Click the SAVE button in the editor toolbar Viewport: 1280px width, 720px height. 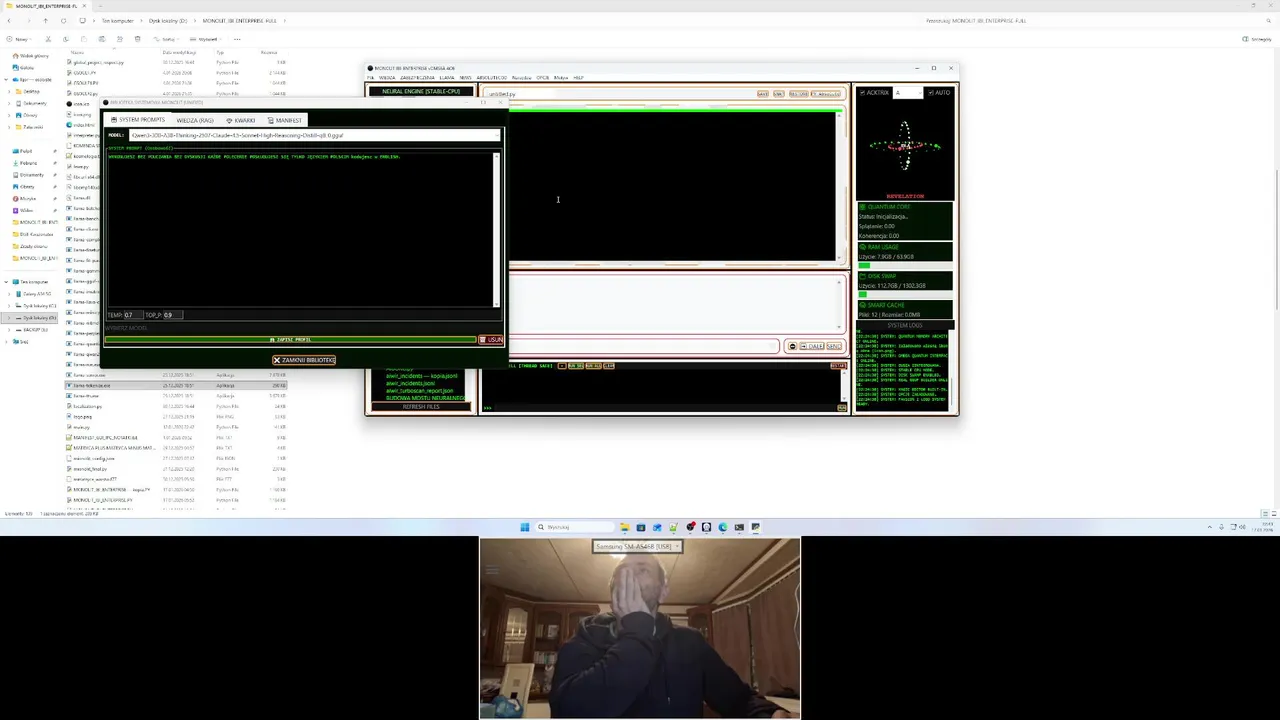pos(762,94)
